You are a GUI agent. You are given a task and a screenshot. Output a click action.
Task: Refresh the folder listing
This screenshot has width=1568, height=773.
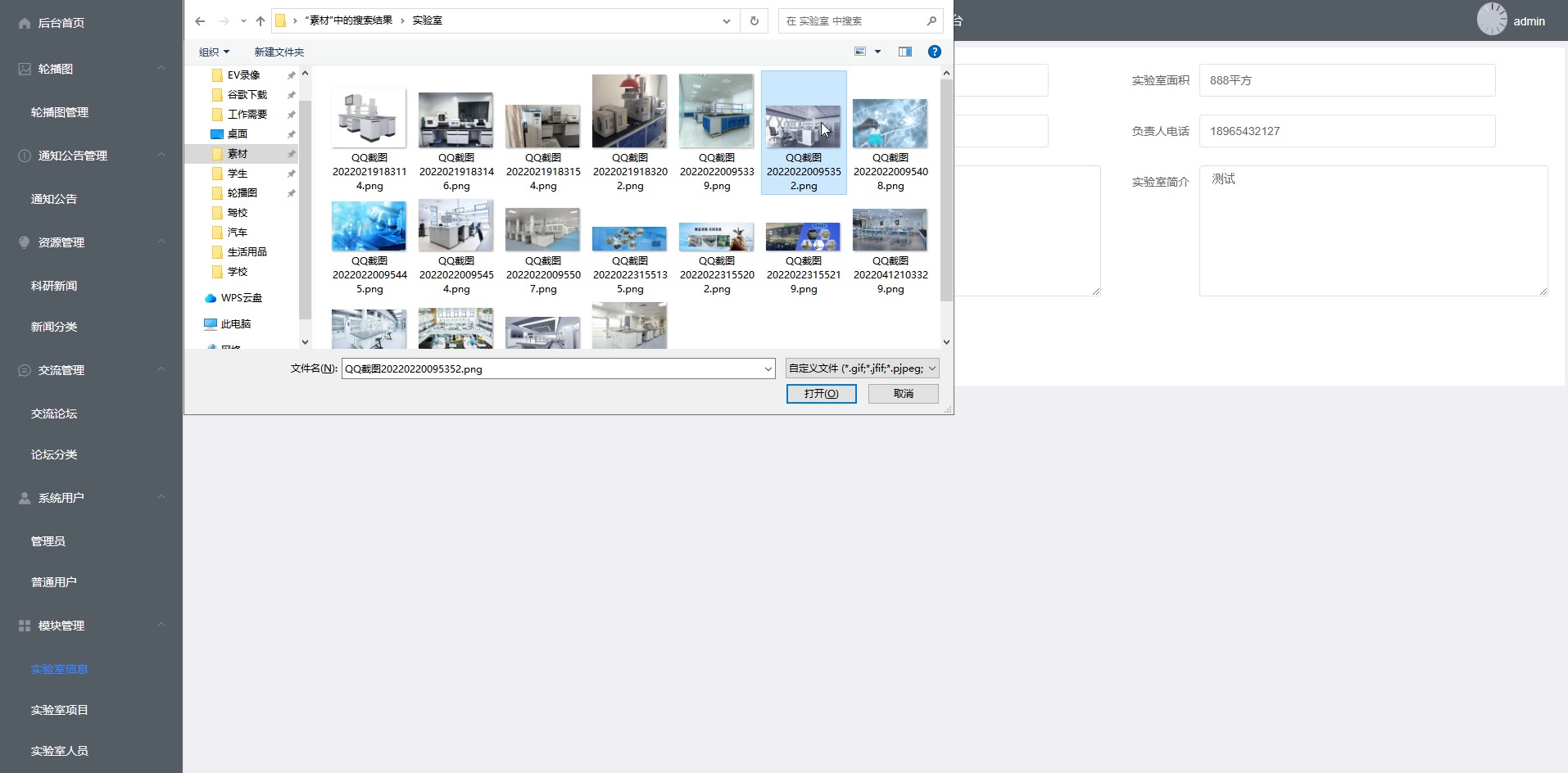(754, 21)
